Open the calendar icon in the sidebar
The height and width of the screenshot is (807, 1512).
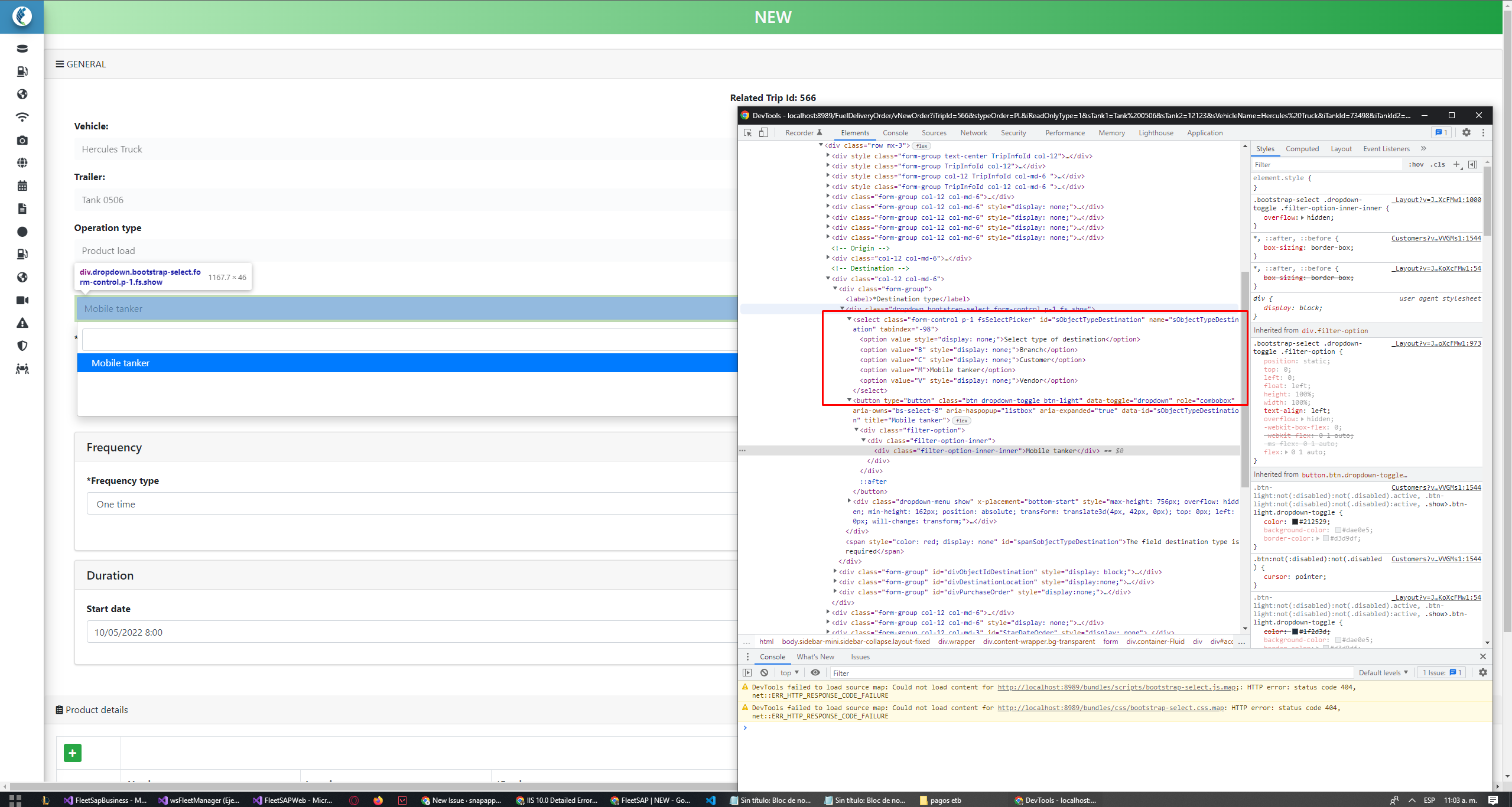22,185
